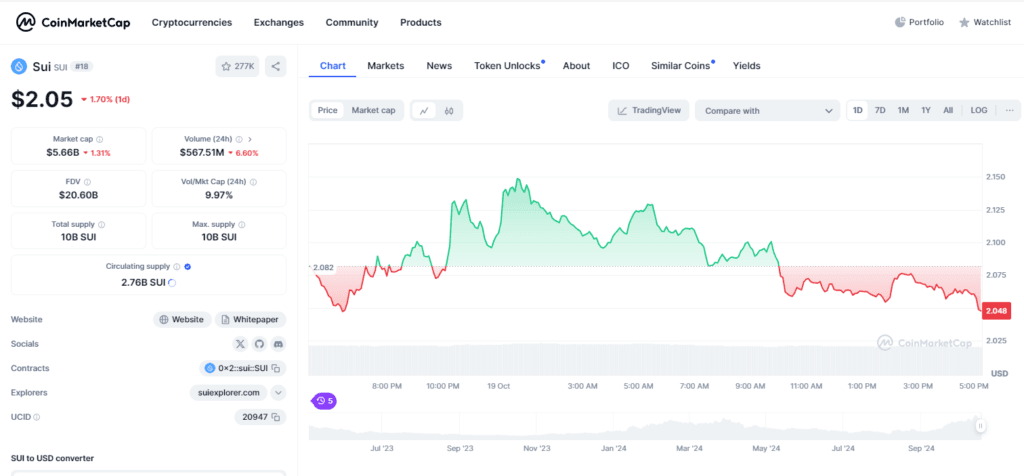Open the TradingView chart button
The width and height of the screenshot is (1024, 476).
pos(648,110)
